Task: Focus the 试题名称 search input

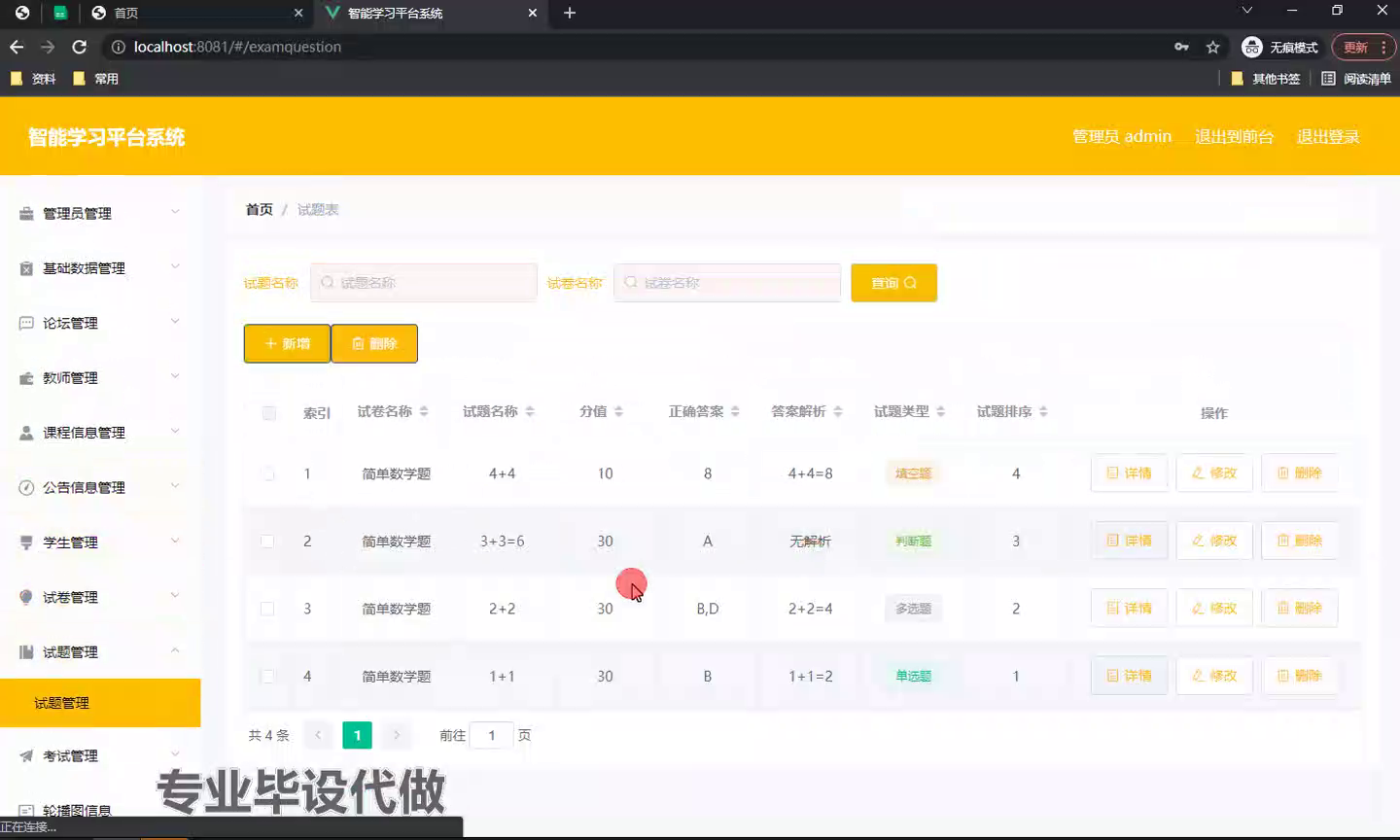Action: [424, 283]
